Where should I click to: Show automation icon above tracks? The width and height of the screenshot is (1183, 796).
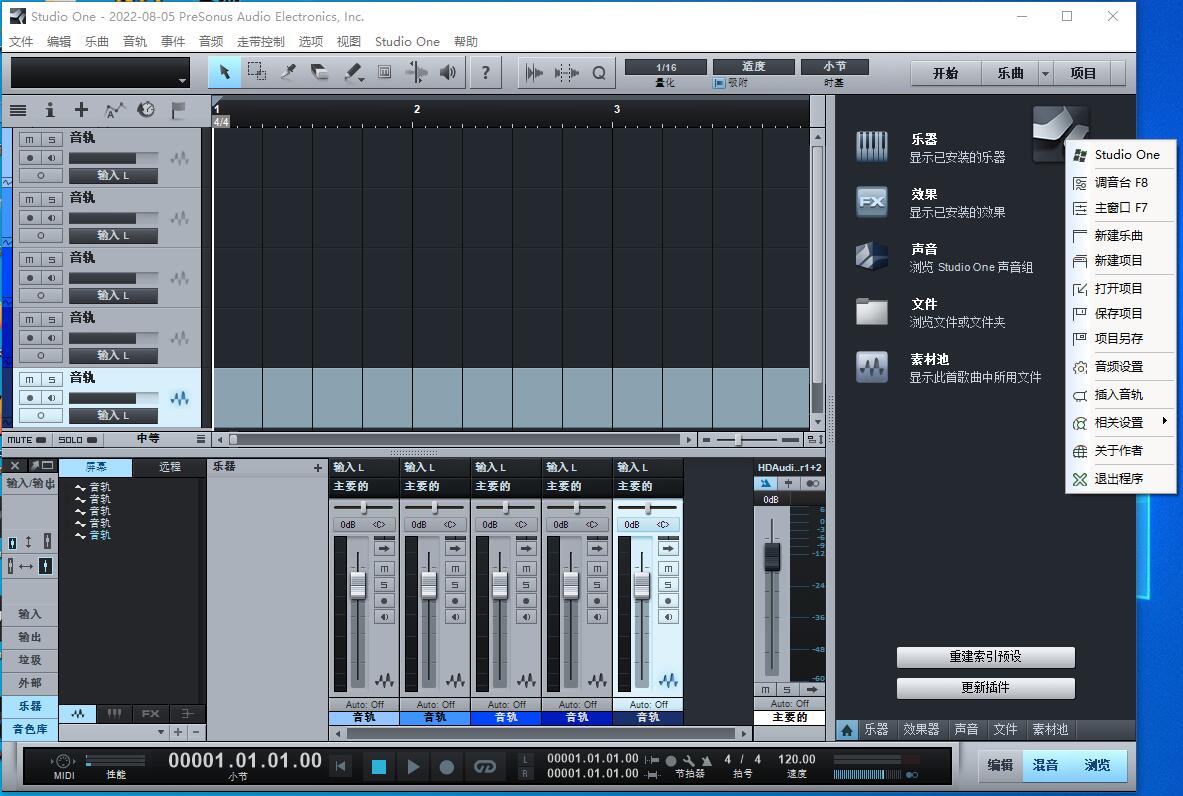tap(114, 111)
